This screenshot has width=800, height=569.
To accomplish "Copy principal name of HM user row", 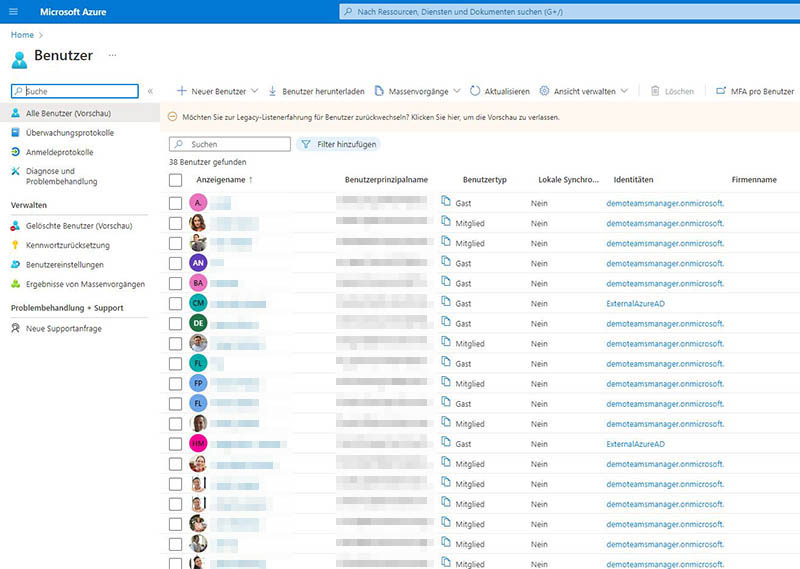I will click(x=446, y=442).
